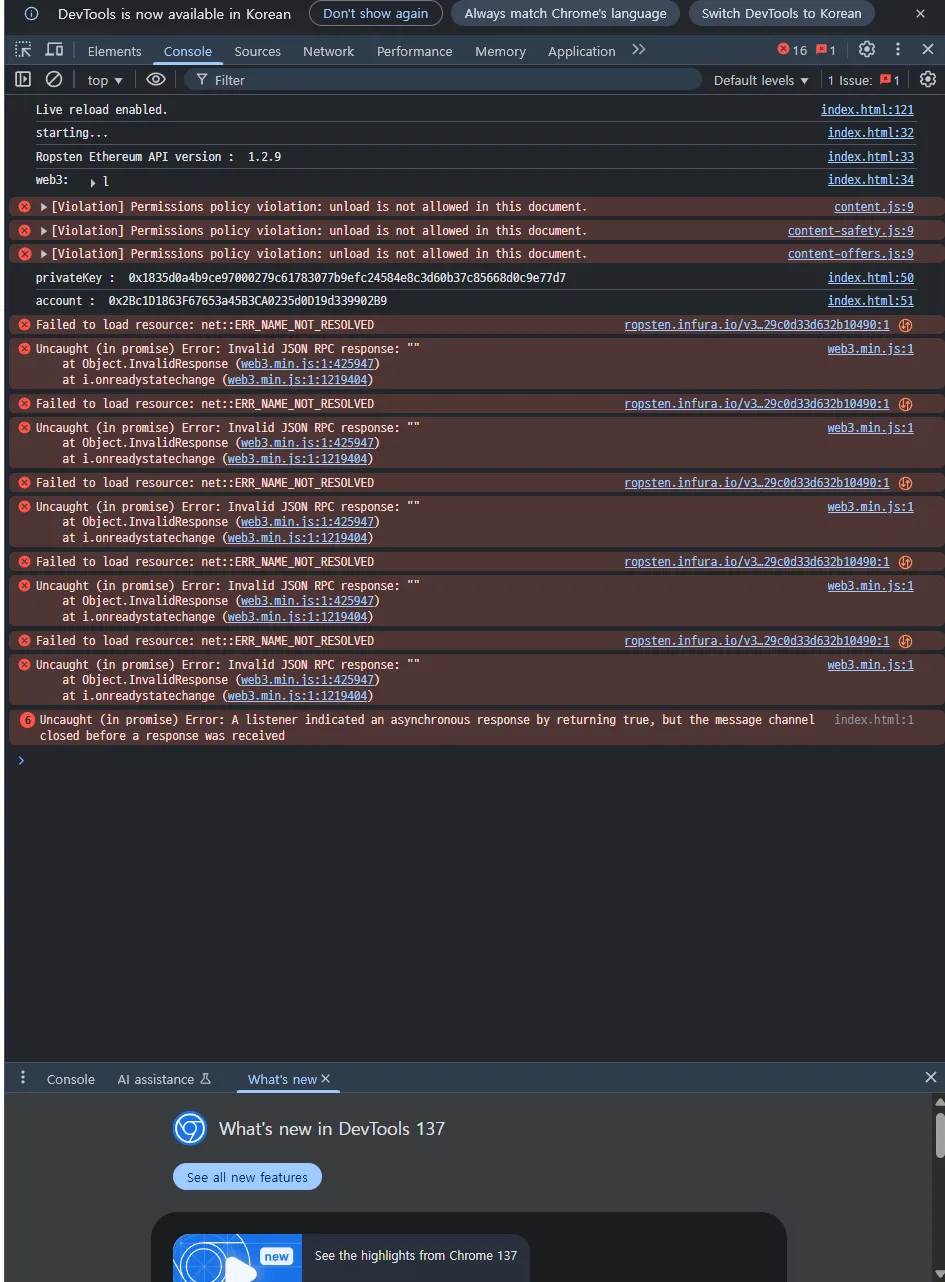
Task: Open the DevTools three-dot customize menu
Action: [x=898, y=50]
